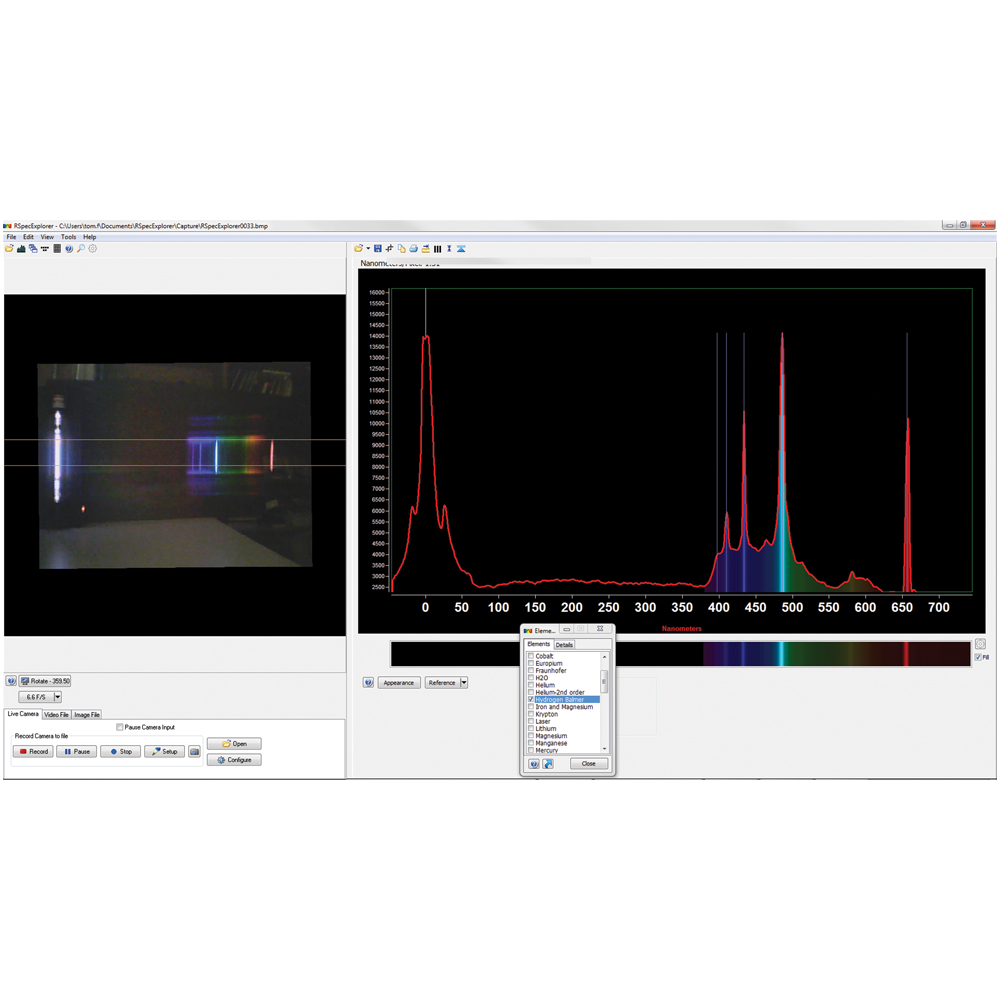The image size is (1000, 1000).
Task: Open the 6.6 F/S frame rate dropdown
Action: [56, 695]
